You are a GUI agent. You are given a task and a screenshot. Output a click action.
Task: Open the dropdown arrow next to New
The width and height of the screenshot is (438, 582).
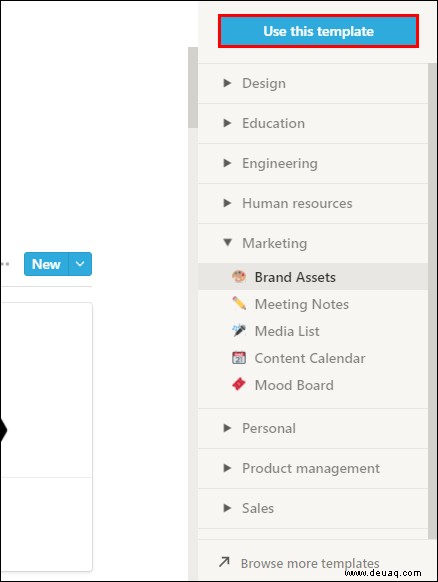click(x=80, y=264)
